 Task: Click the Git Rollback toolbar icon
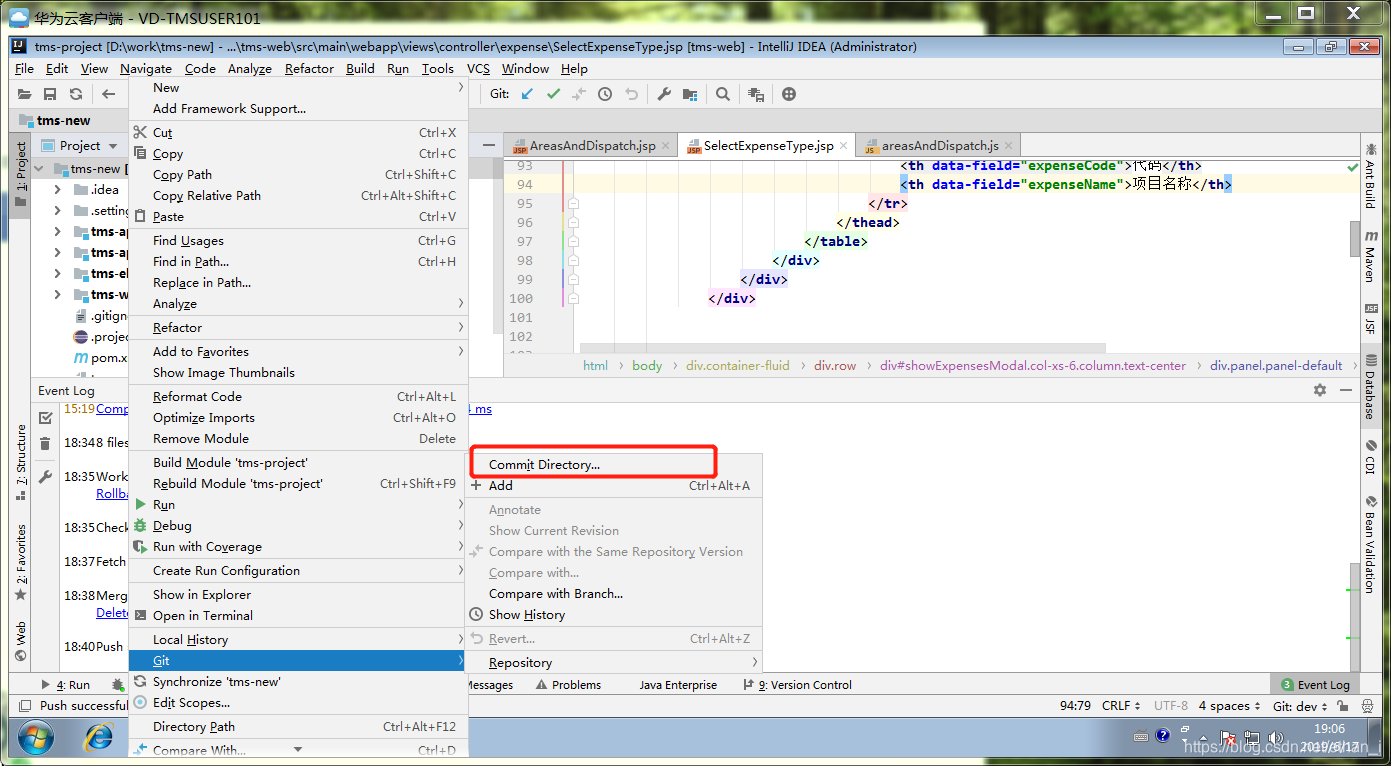631,94
